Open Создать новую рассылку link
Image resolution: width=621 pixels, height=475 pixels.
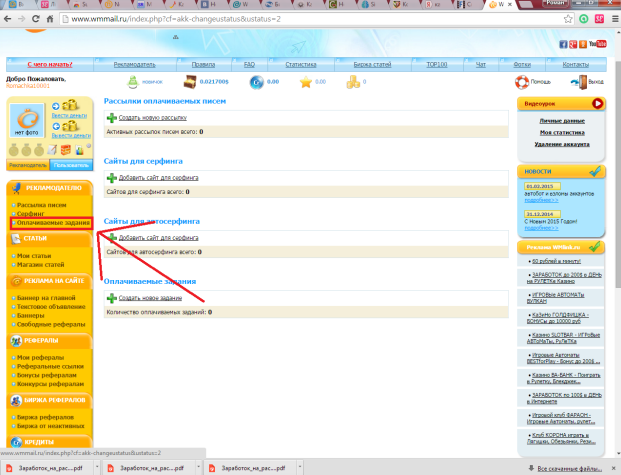click(x=152, y=118)
